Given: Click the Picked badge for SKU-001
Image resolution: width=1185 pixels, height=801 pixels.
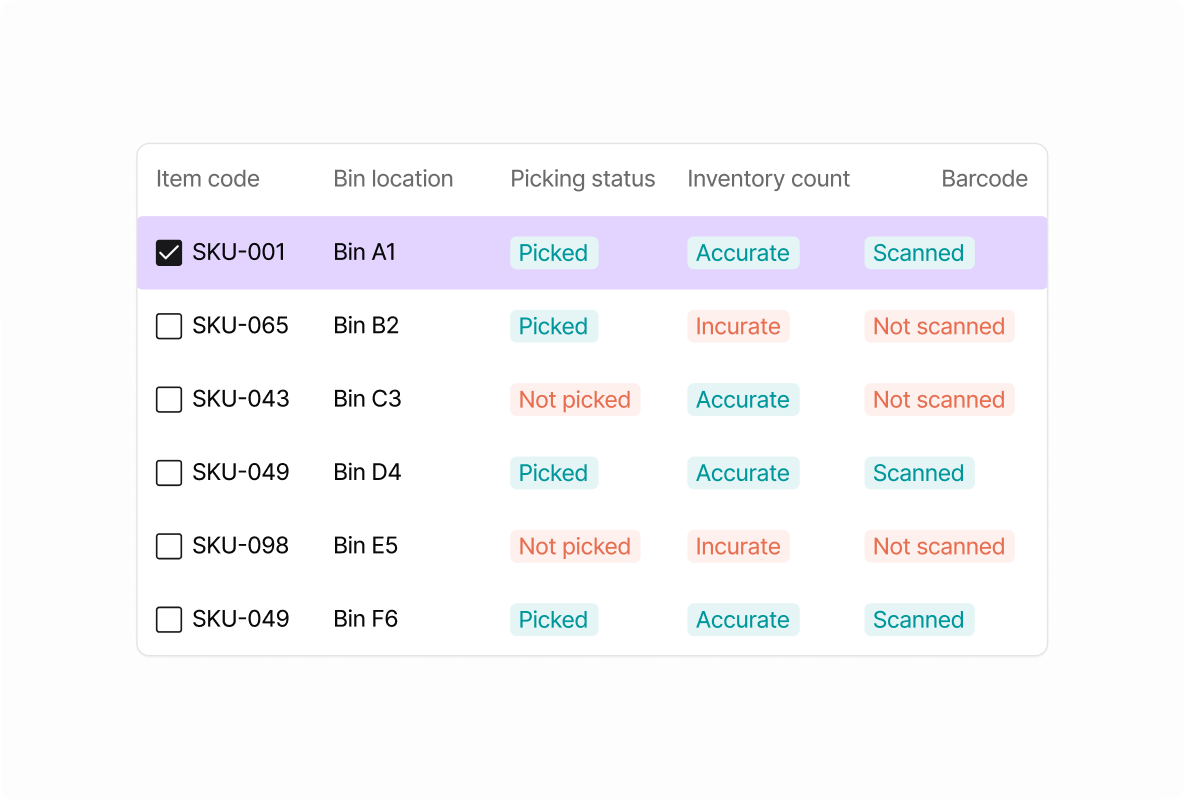Looking at the screenshot, I should (553, 253).
